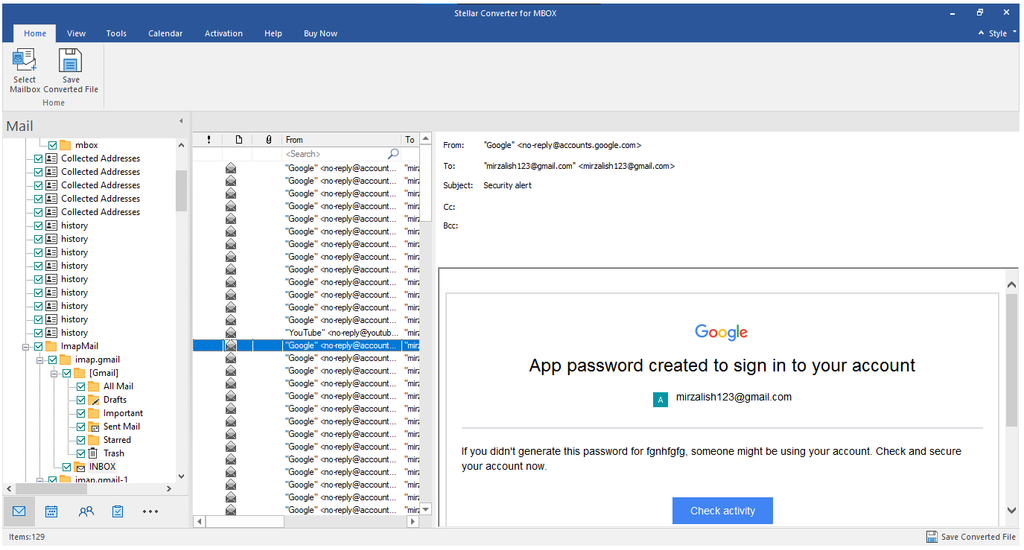Click Save Converted File in status bar
Viewport: 1024px width, 550px height.
(x=972, y=537)
